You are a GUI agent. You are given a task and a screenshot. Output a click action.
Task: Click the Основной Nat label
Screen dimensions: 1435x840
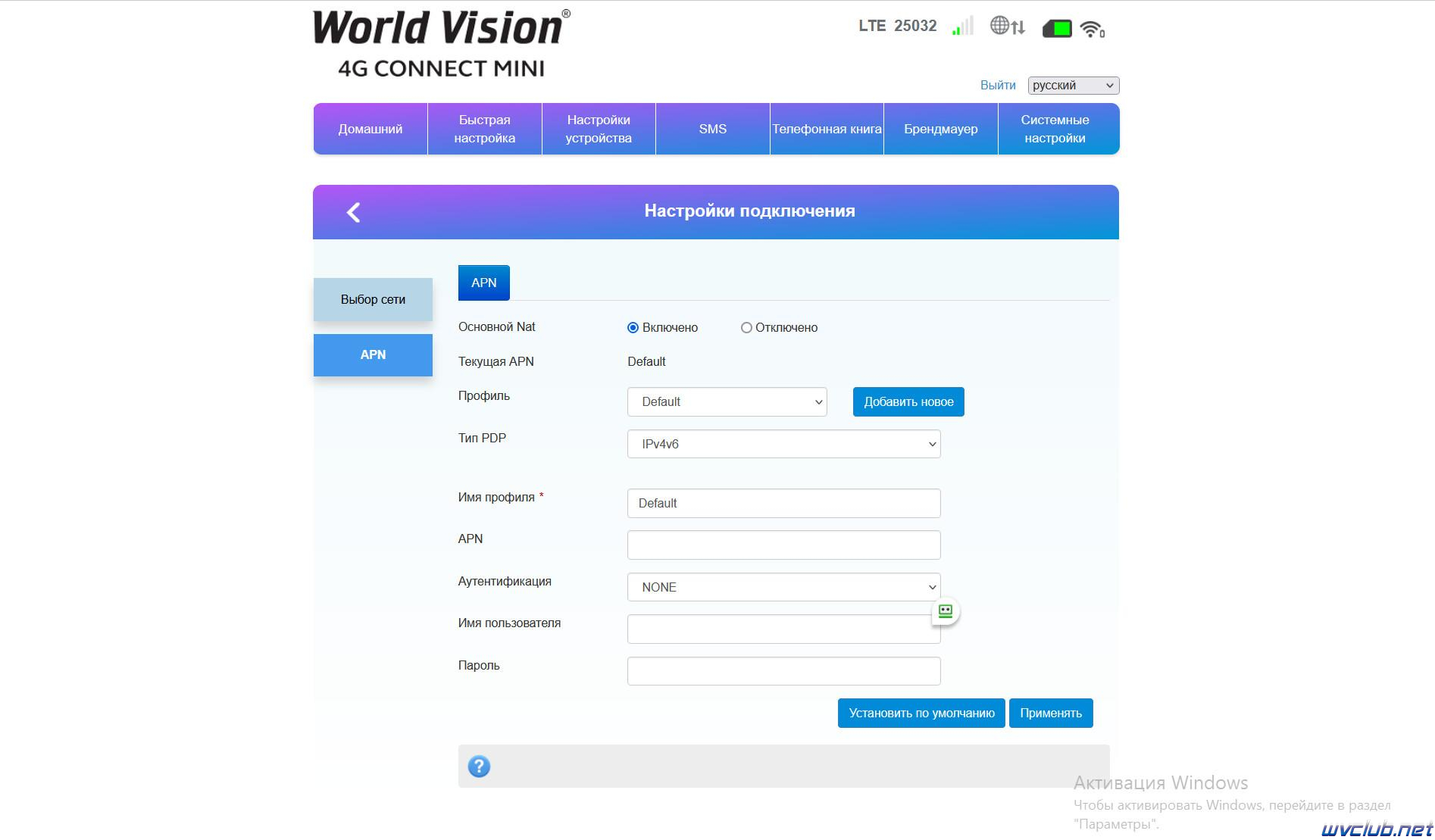(x=496, y=327)
